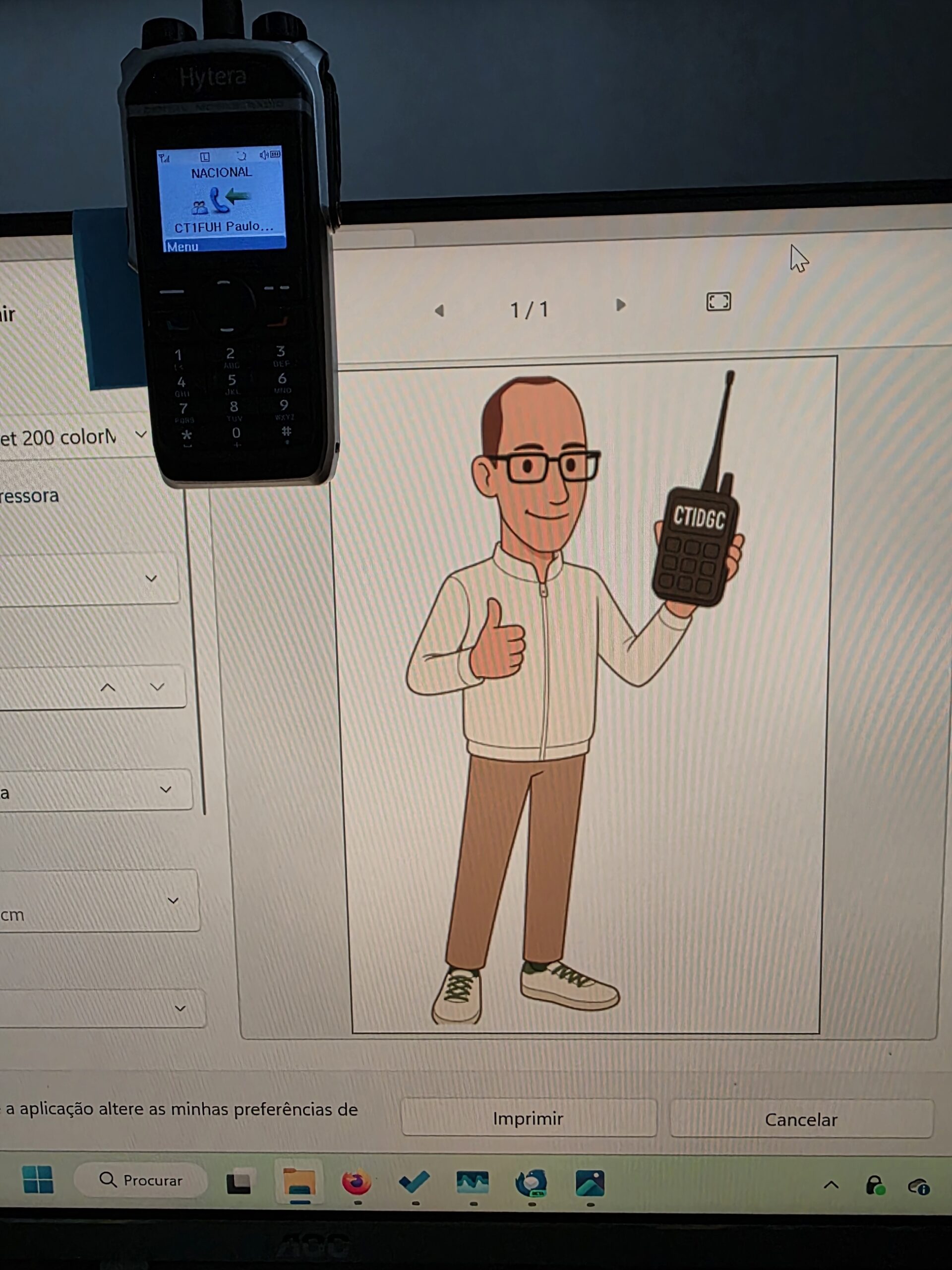
Task: Go to next preview page arrow
Action: pyautogui.click(x=620, y=305)
